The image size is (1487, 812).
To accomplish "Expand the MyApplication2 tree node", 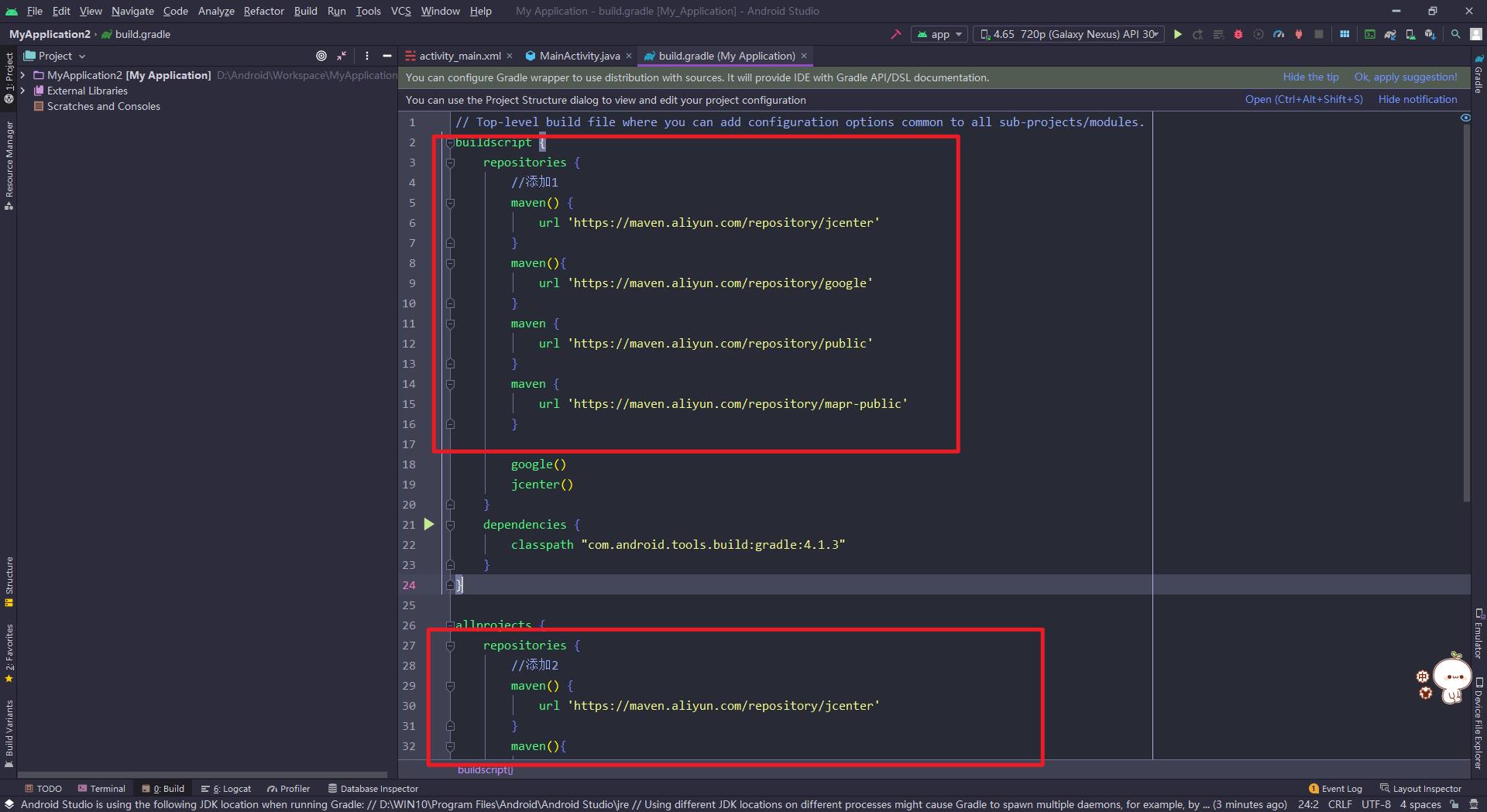I will pyautogui.click(x=23, y=75).
